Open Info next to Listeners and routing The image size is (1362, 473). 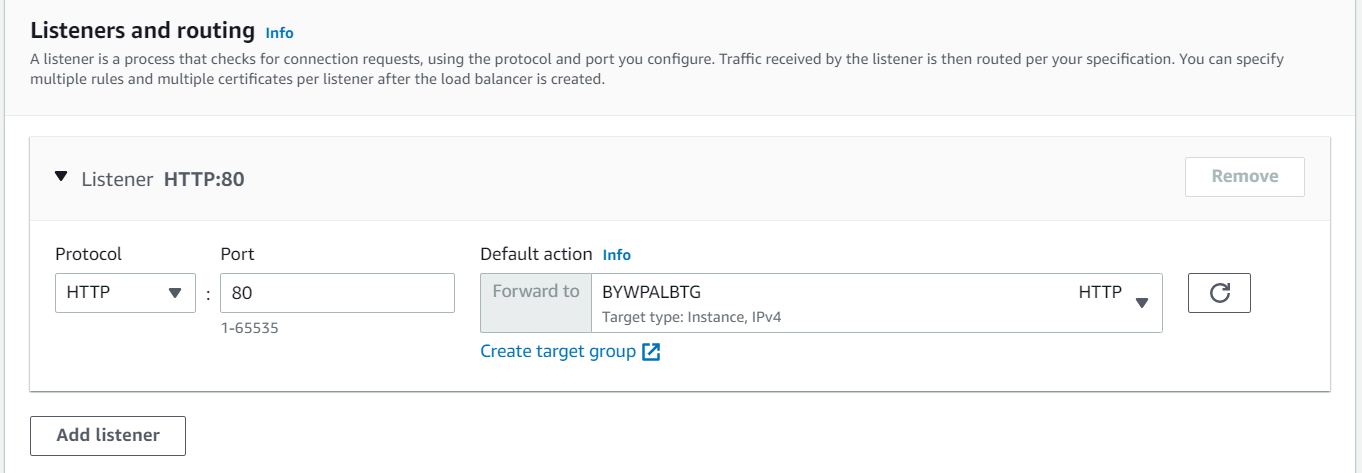(280, 33)
